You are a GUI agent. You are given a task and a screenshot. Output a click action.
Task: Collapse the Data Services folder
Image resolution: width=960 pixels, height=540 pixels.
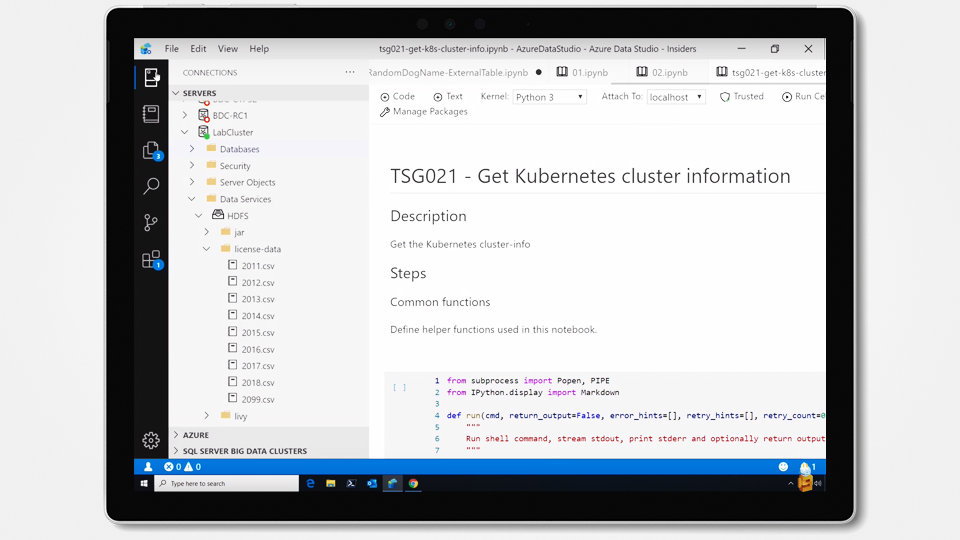[x=192, y=198]
